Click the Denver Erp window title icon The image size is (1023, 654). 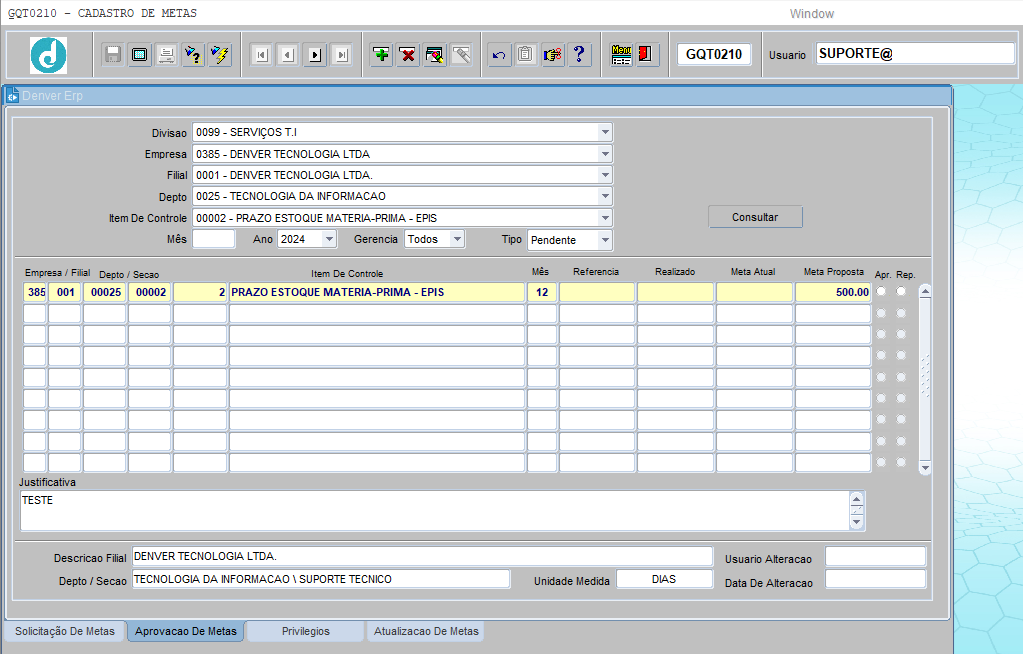(12, 96)
